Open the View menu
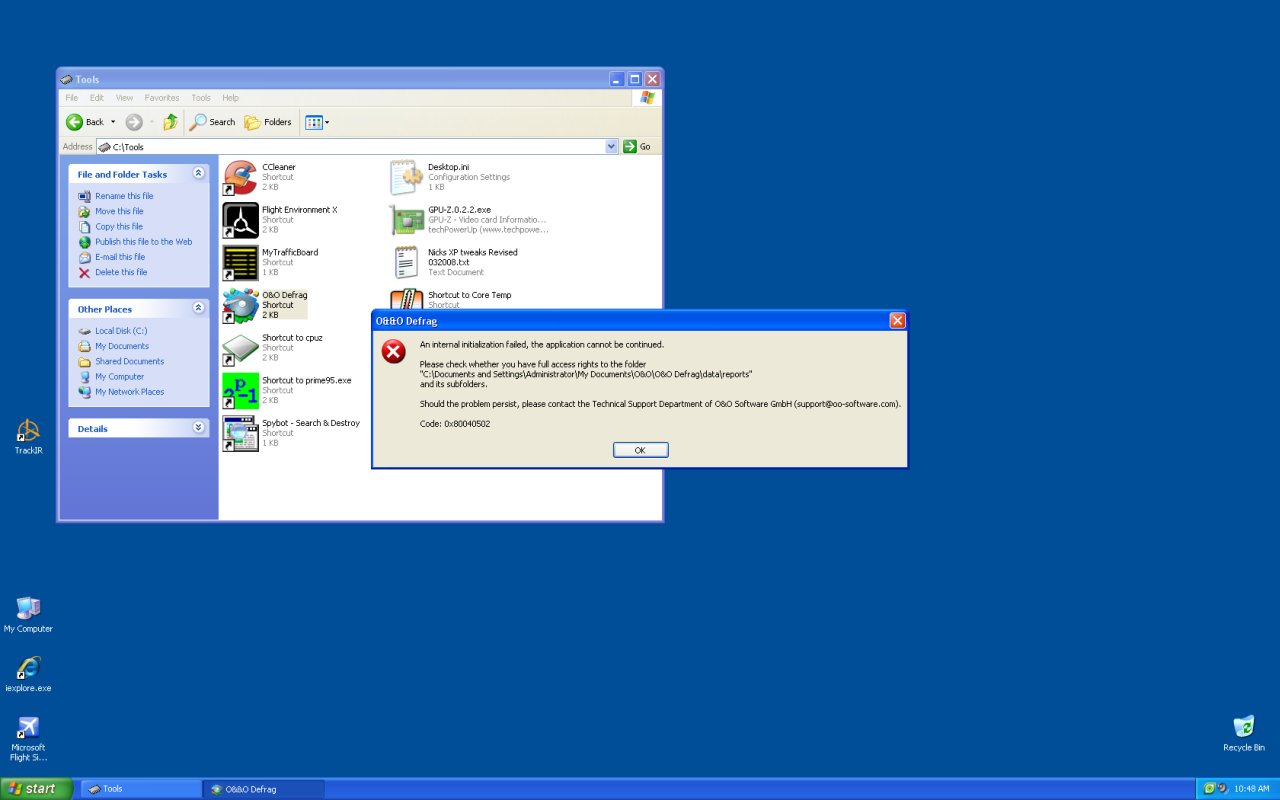Screen dimensions: 1280x800 click(124, 98)
